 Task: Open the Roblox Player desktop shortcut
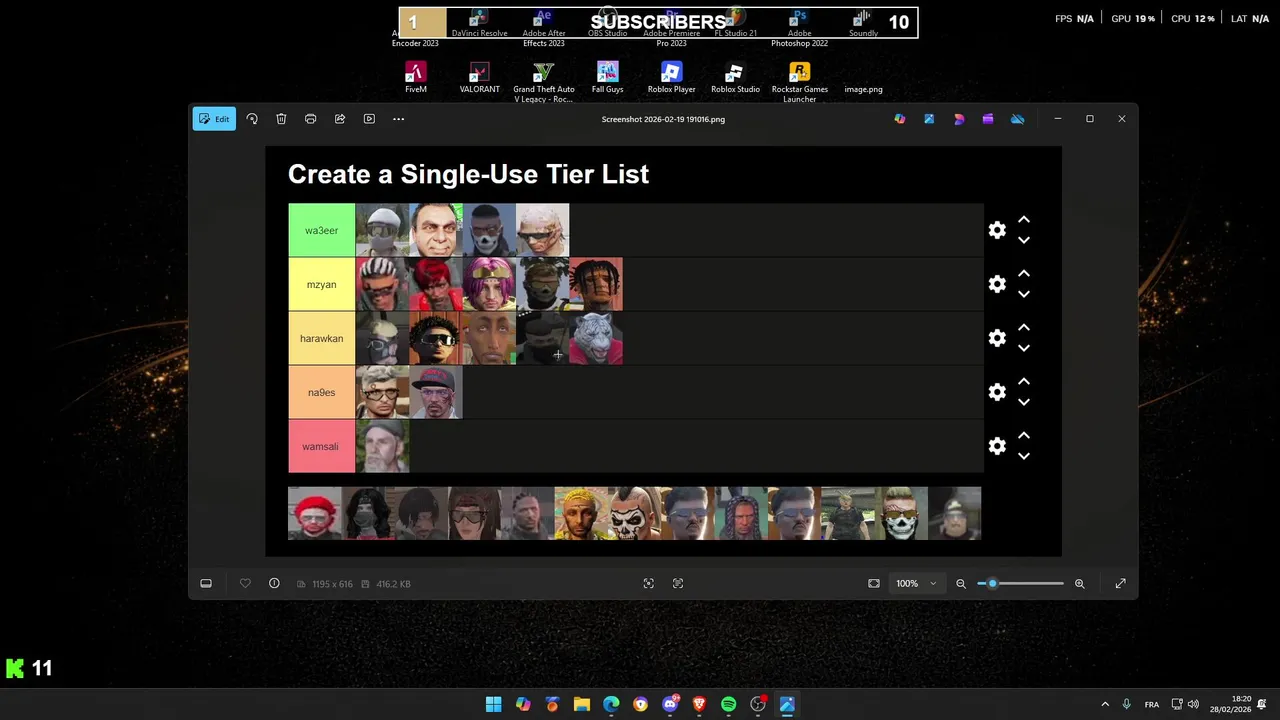click(672, 78)
